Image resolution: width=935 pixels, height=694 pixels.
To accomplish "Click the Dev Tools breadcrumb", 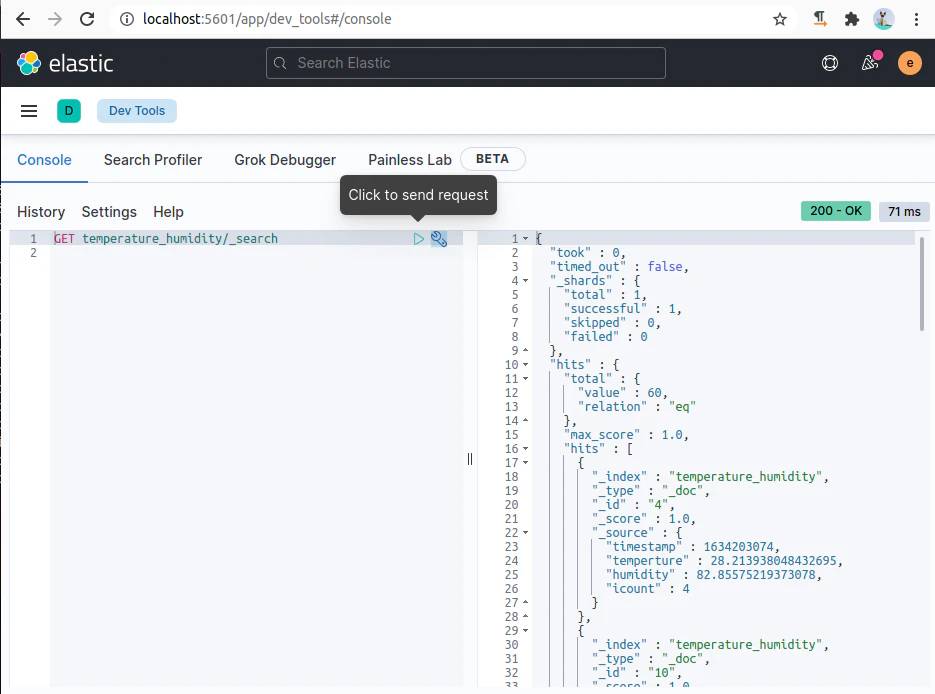I will pyautogui.click(x=137, y=111).
